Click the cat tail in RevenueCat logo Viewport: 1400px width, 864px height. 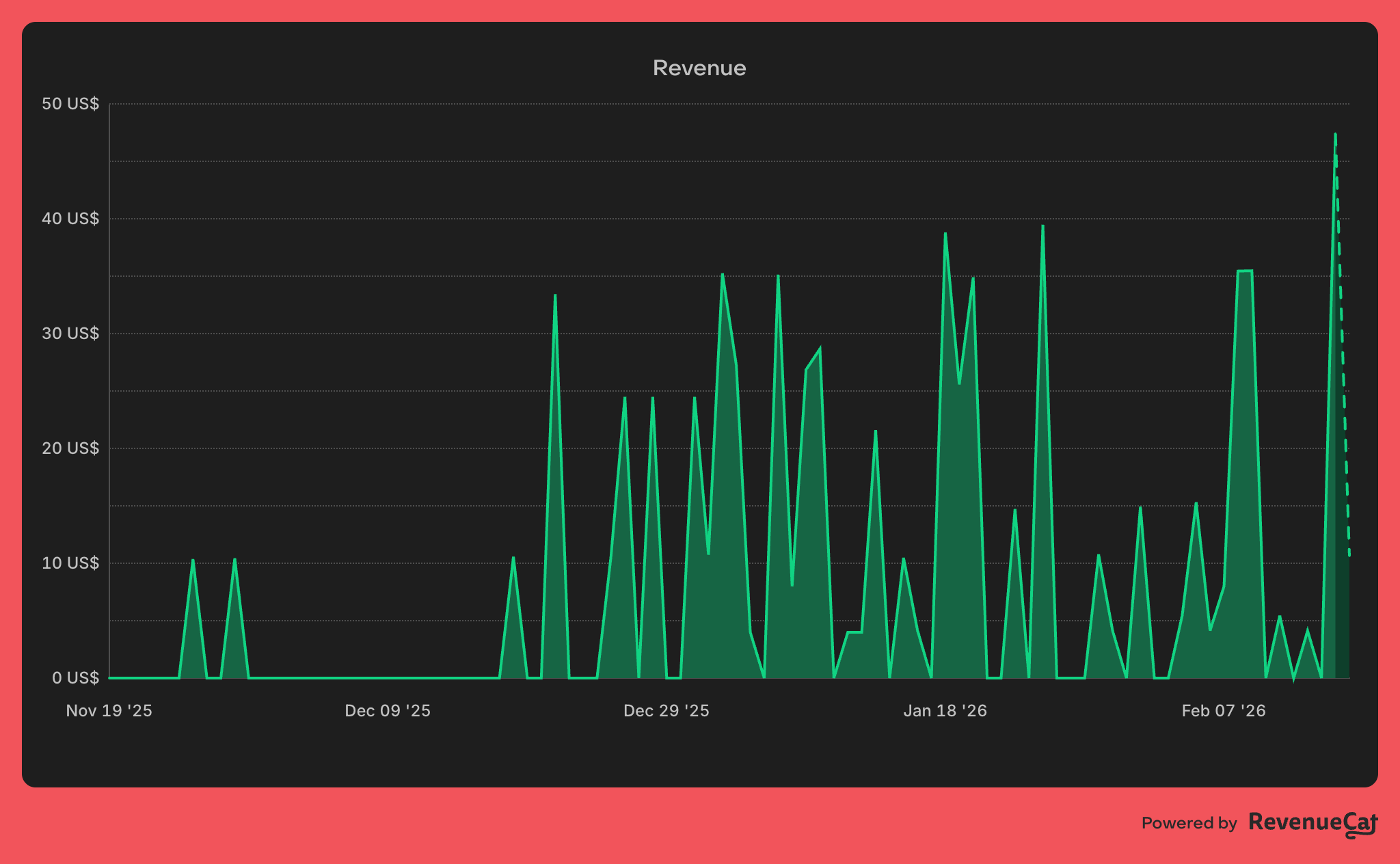1360,833
